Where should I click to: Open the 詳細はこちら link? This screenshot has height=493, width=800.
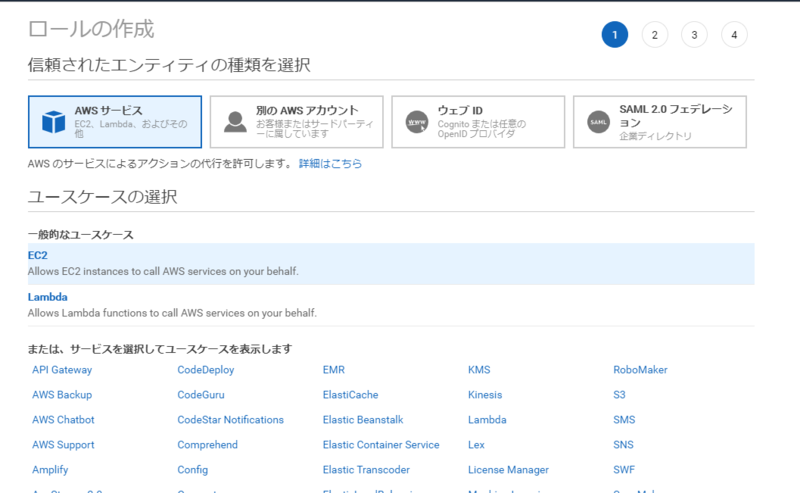pos(330,163)
